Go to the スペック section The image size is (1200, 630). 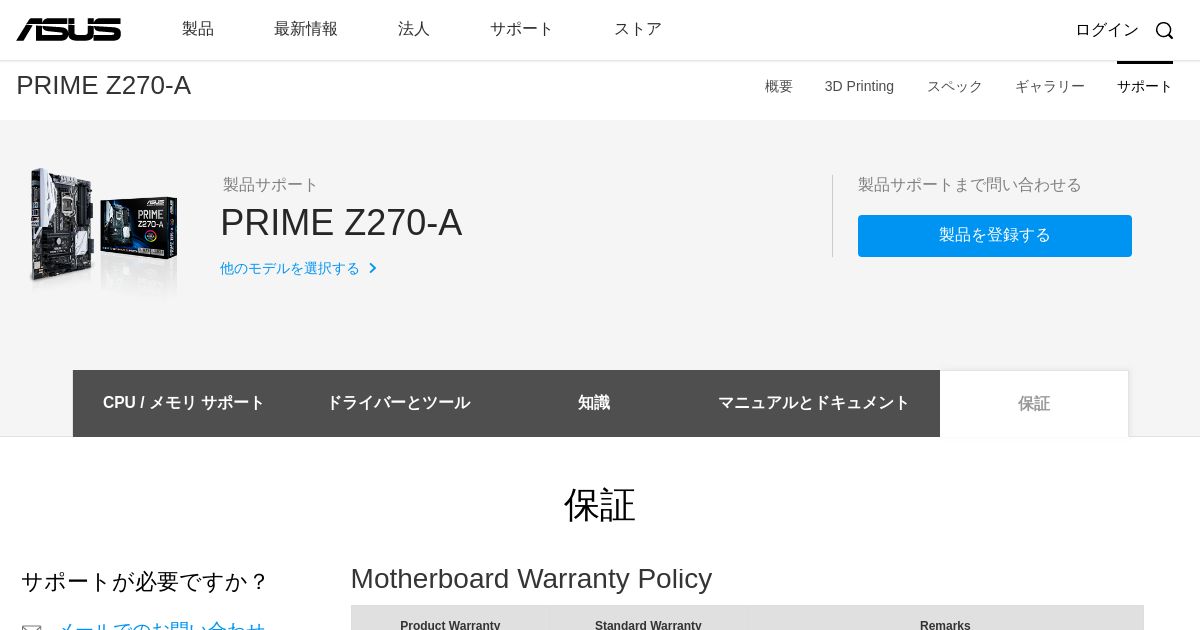tap(955, 86)
